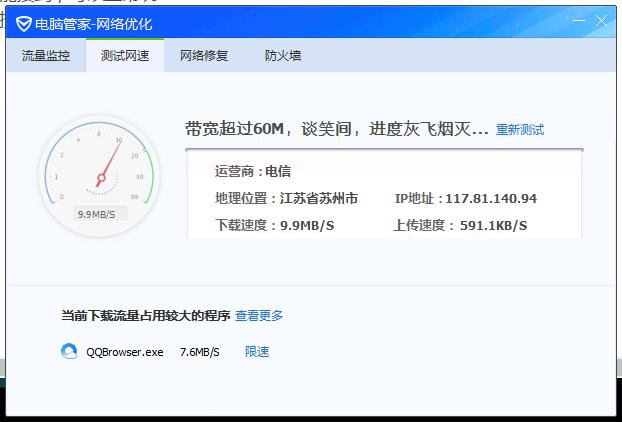Open the 查看更多 link

click(259, 316)
